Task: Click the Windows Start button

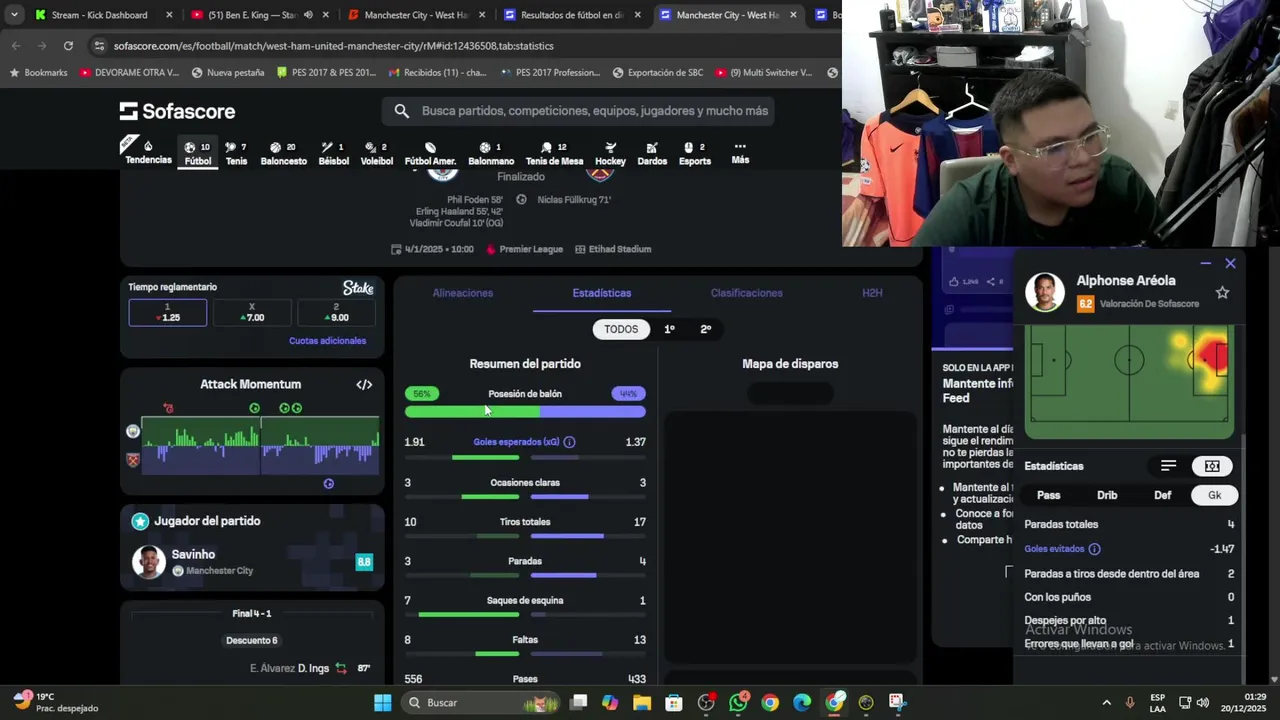Action: [382, 703]
